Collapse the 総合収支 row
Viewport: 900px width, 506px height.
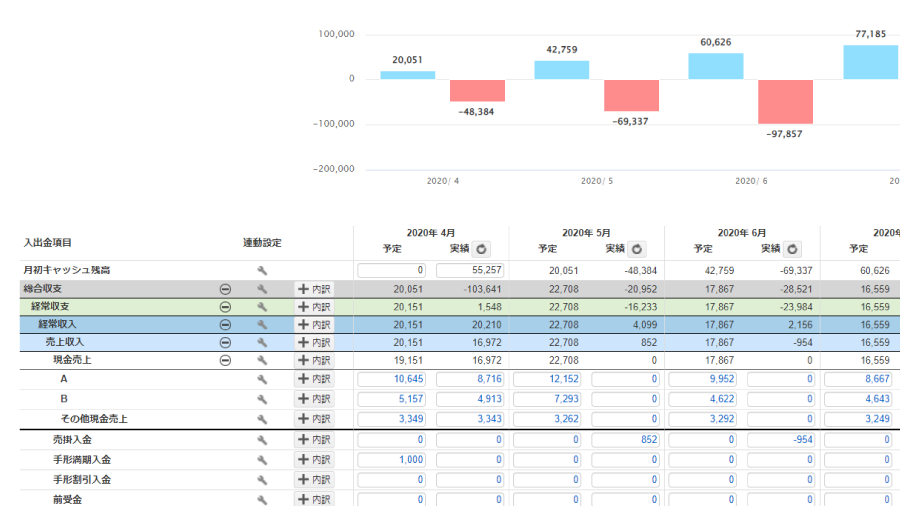[225, 289]
